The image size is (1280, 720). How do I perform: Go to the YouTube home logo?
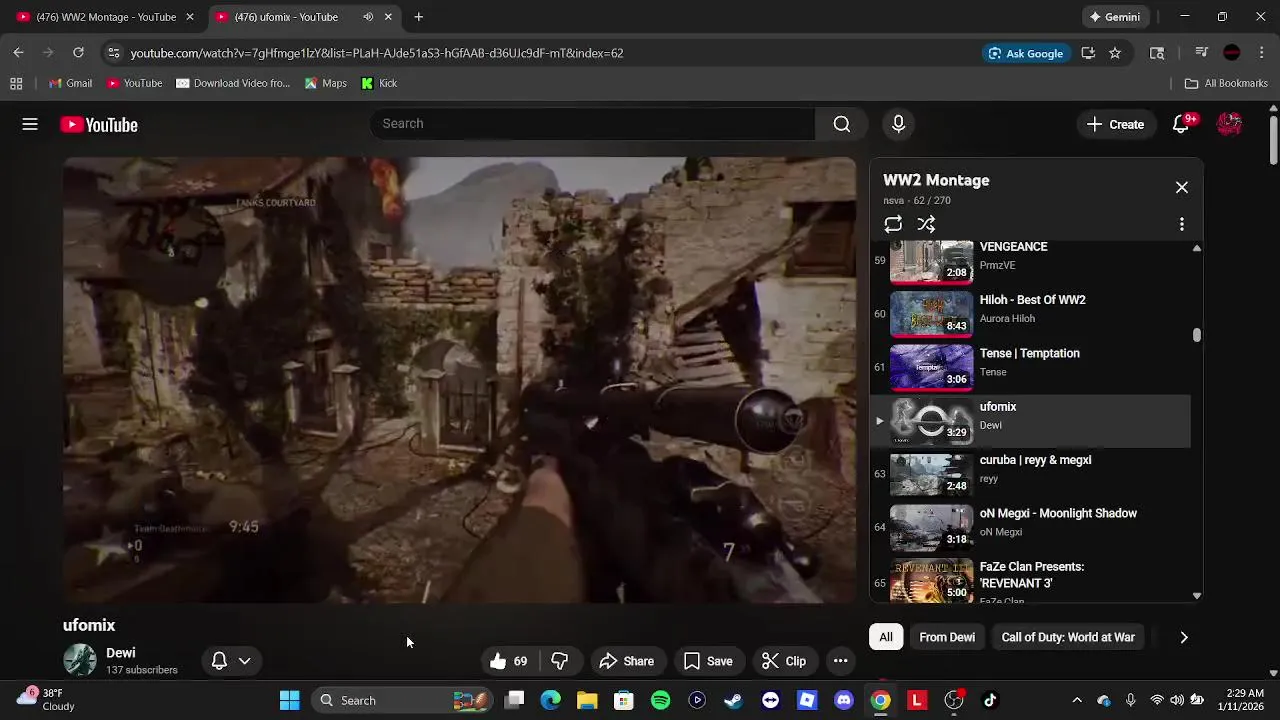coord(98,125)
